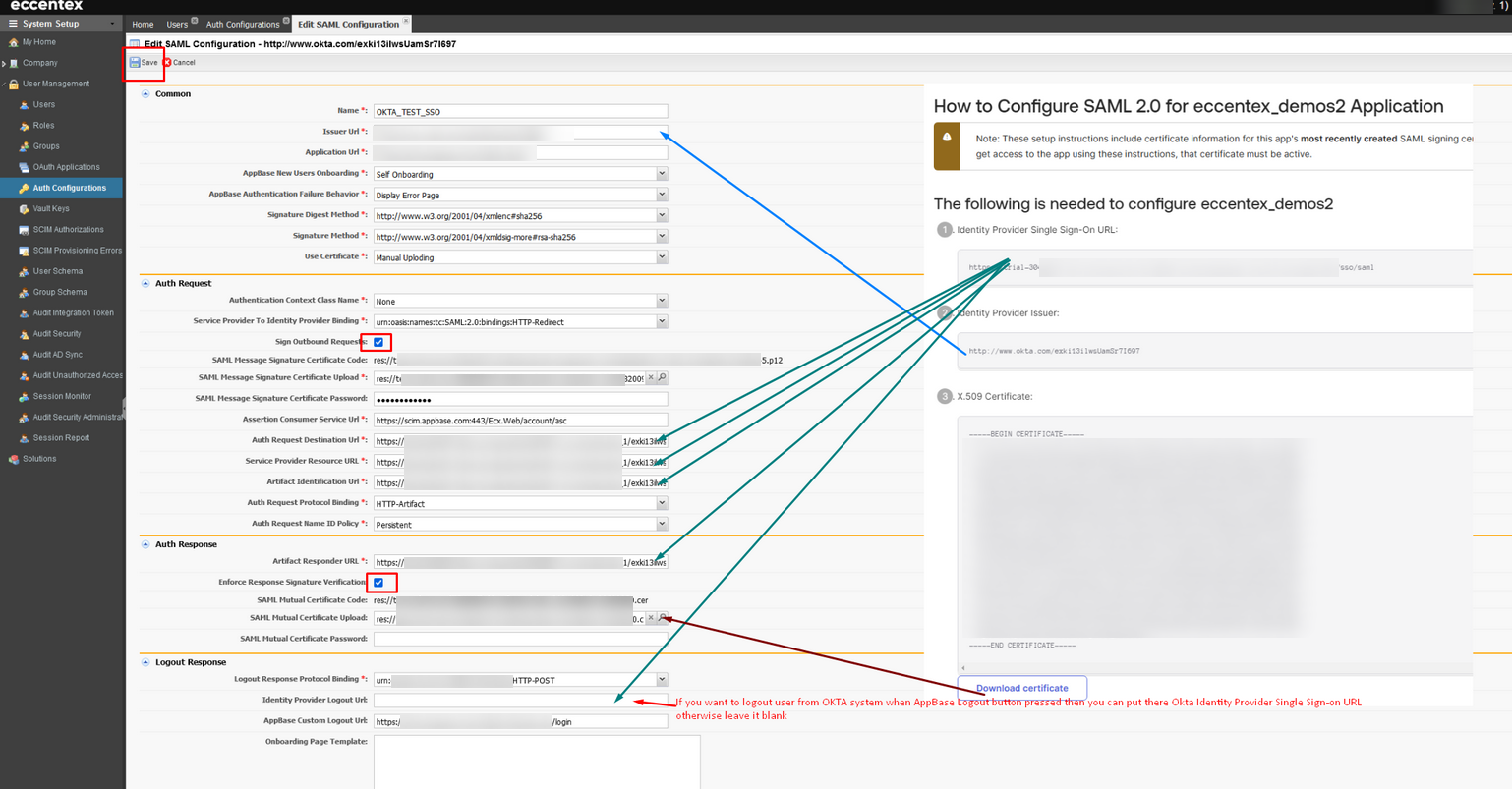The height and width of the screenshot is (789, 1512).
Task: Open Authentication Failure Behavior dropdown
Action: pos(662,195)
